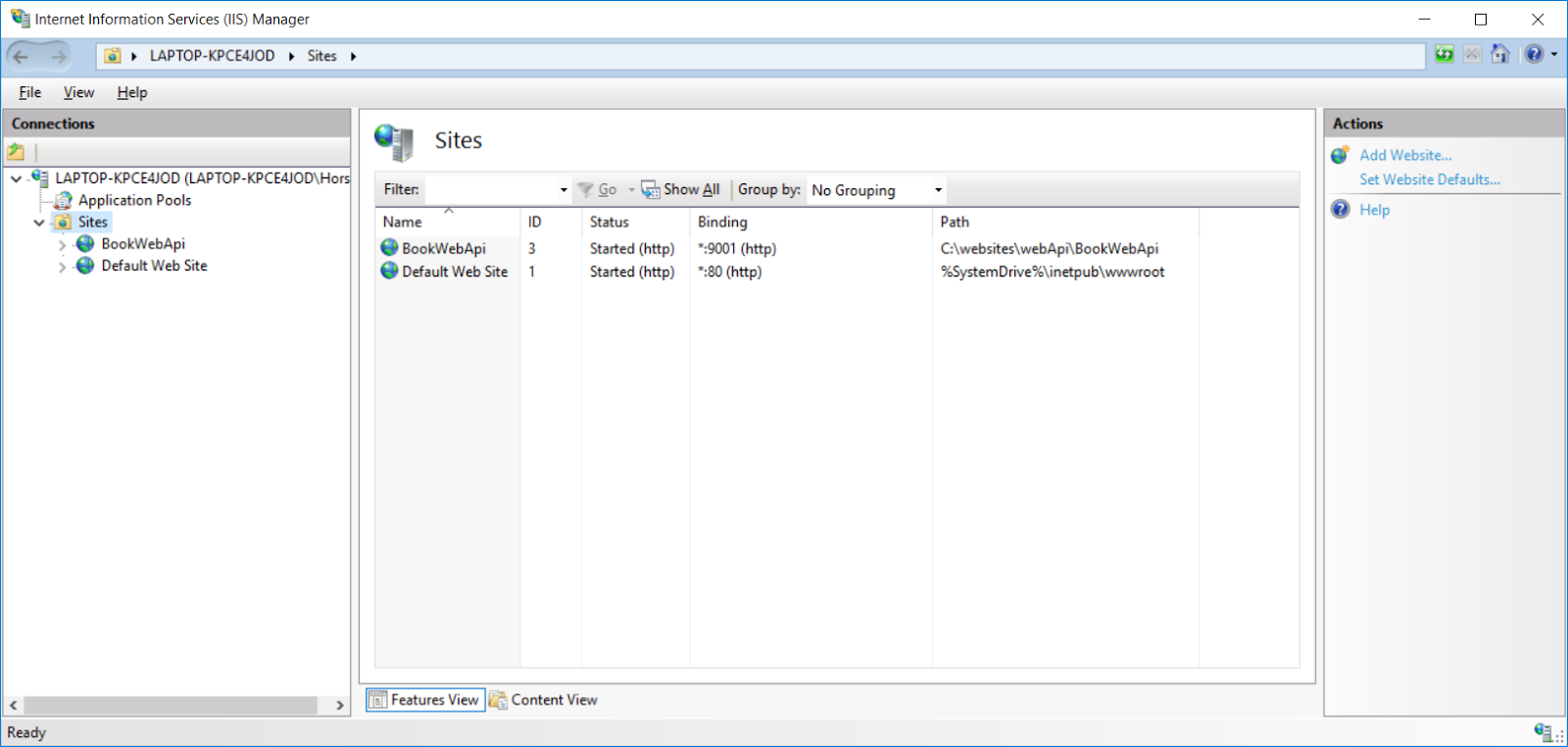
Task: Select the BookWebApi row in Sites list
Action: pos(787,248)
